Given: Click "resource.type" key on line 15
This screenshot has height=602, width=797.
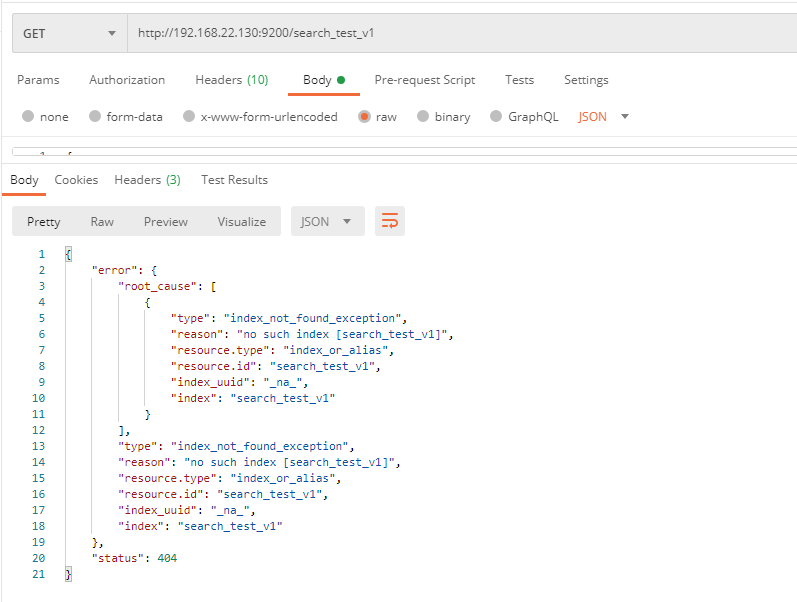Looking at the screenshot, I should [x=167, y=478].
